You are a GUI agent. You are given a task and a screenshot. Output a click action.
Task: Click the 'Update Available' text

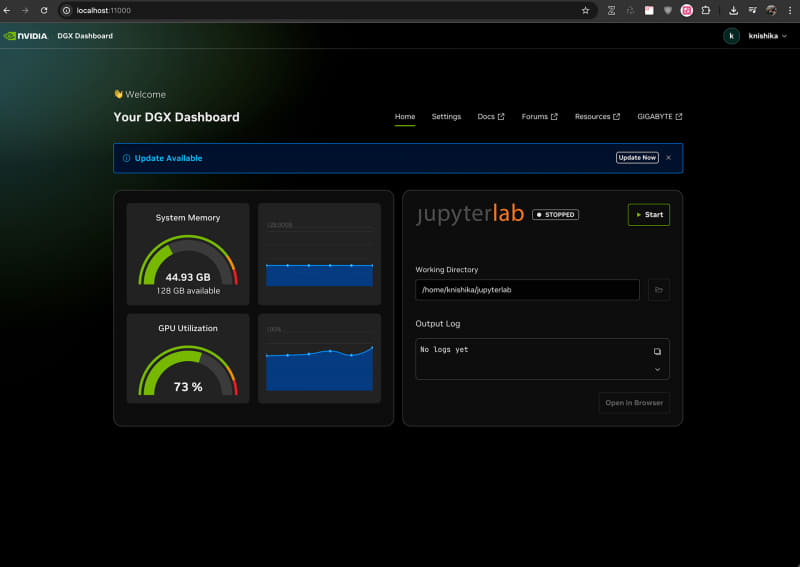tap(168, 158)
